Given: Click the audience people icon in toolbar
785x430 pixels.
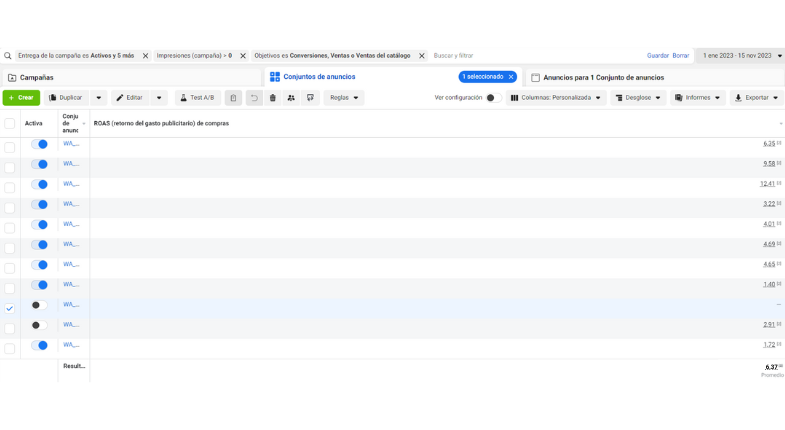Looking at the screenshot, I should (x=291, y=98).
